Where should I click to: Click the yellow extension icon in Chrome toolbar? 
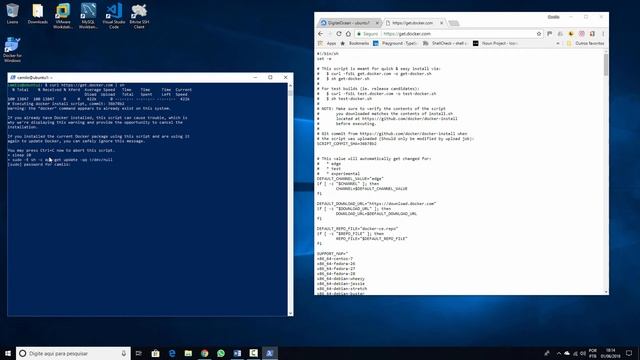click(571, 33)
